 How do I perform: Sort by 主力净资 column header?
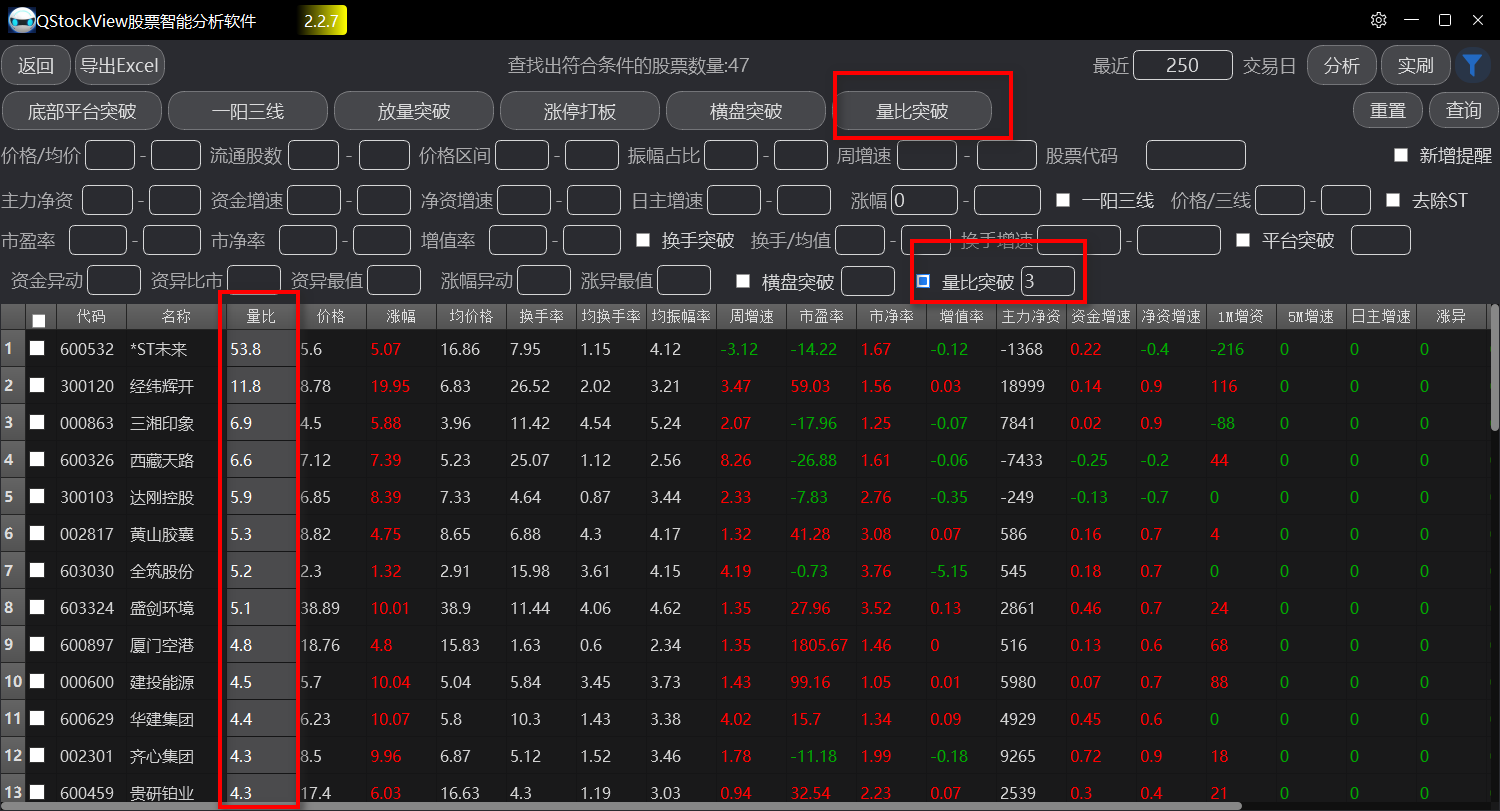(1031, 316)
